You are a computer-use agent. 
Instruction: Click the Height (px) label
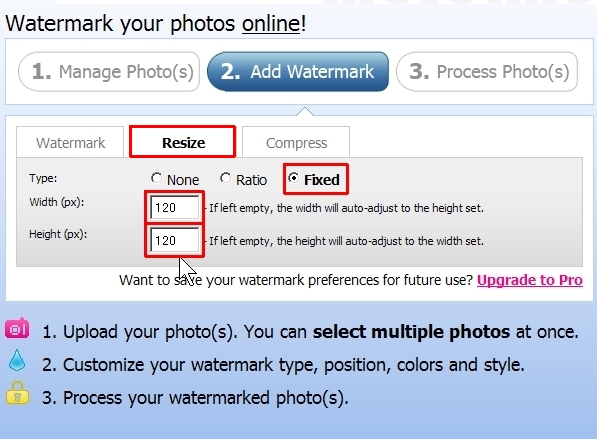[x=58, y=234]
